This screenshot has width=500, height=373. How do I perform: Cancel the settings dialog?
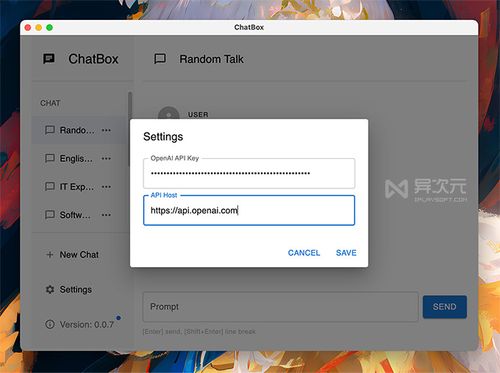pyautogui.click(x=304, y=253)
